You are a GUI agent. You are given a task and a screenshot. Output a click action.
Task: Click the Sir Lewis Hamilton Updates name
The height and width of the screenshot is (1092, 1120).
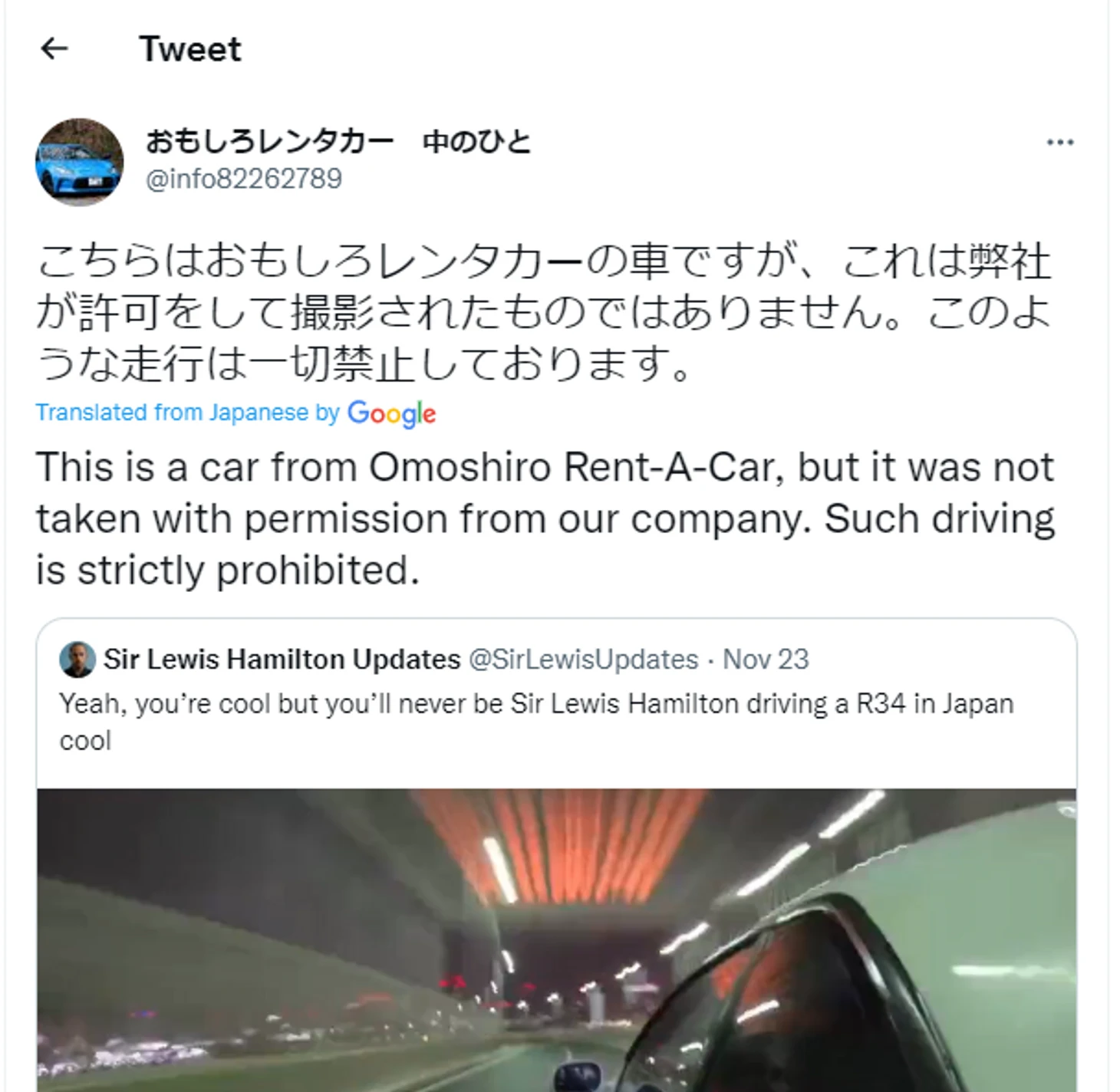(x=282, y=659)
